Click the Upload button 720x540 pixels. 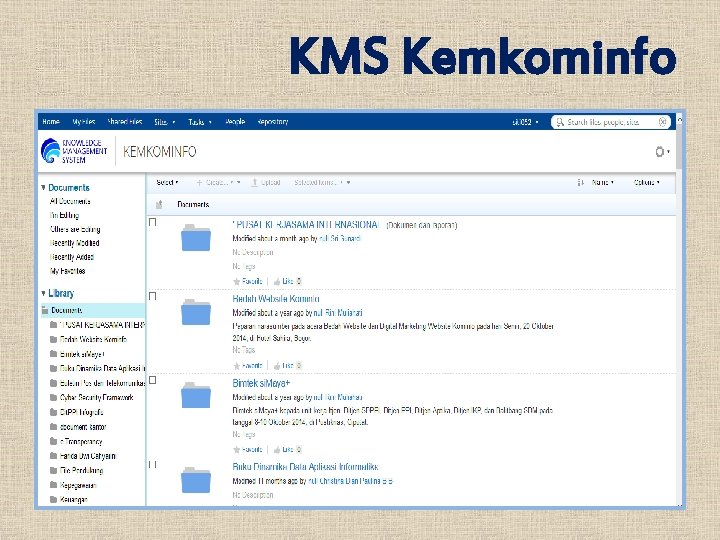pyautogui.click(x=266, y=182)
